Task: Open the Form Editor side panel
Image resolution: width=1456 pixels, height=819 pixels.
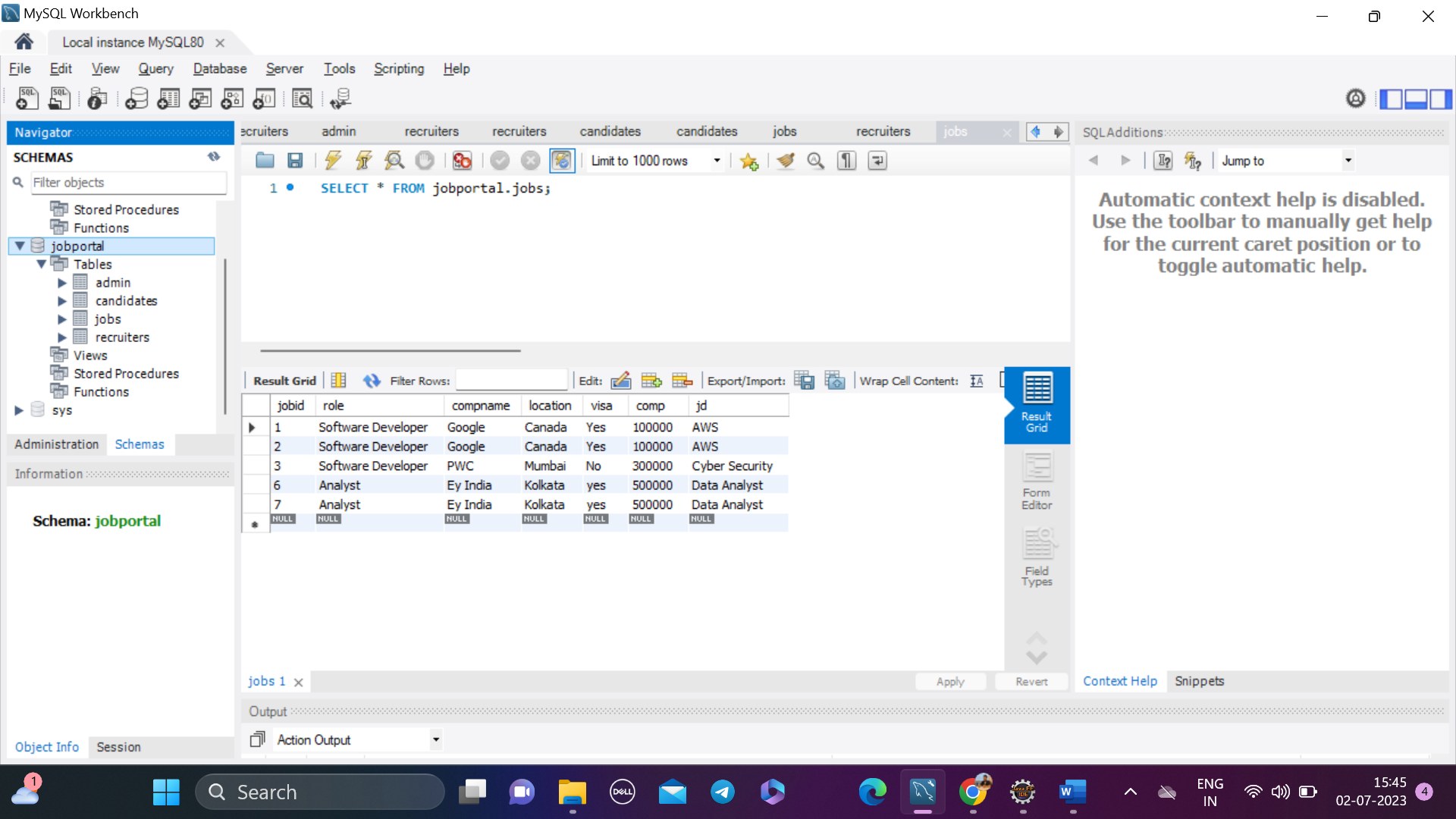Action: [1037, 482]
